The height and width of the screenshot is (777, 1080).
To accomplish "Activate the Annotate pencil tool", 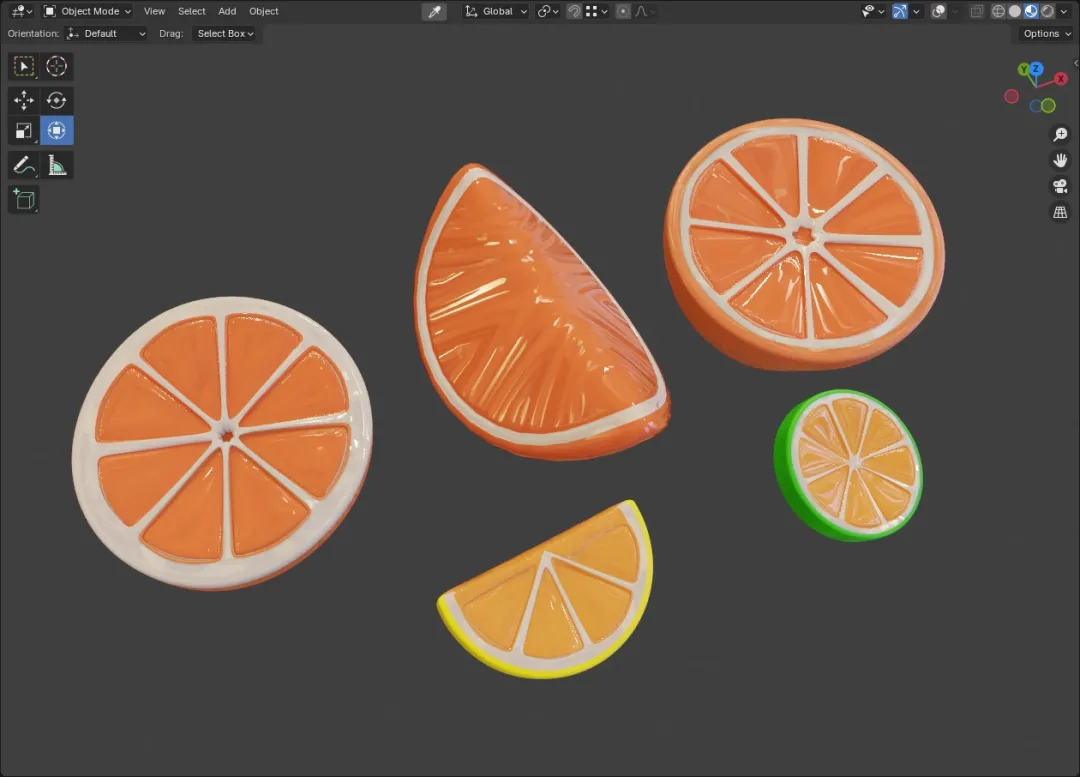I will [24, 165].
